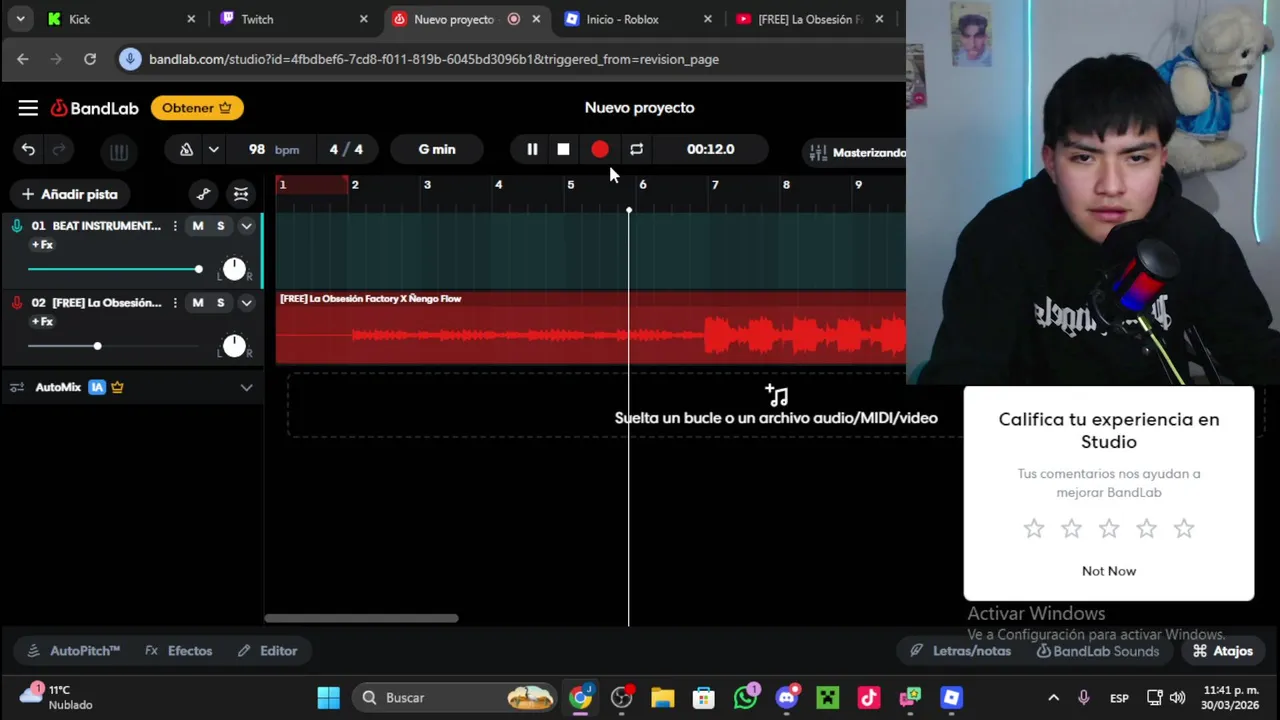The image size is (1280, 720).
Task: Click the horizontal timeline scrollbar
Action: pos(361,618)
